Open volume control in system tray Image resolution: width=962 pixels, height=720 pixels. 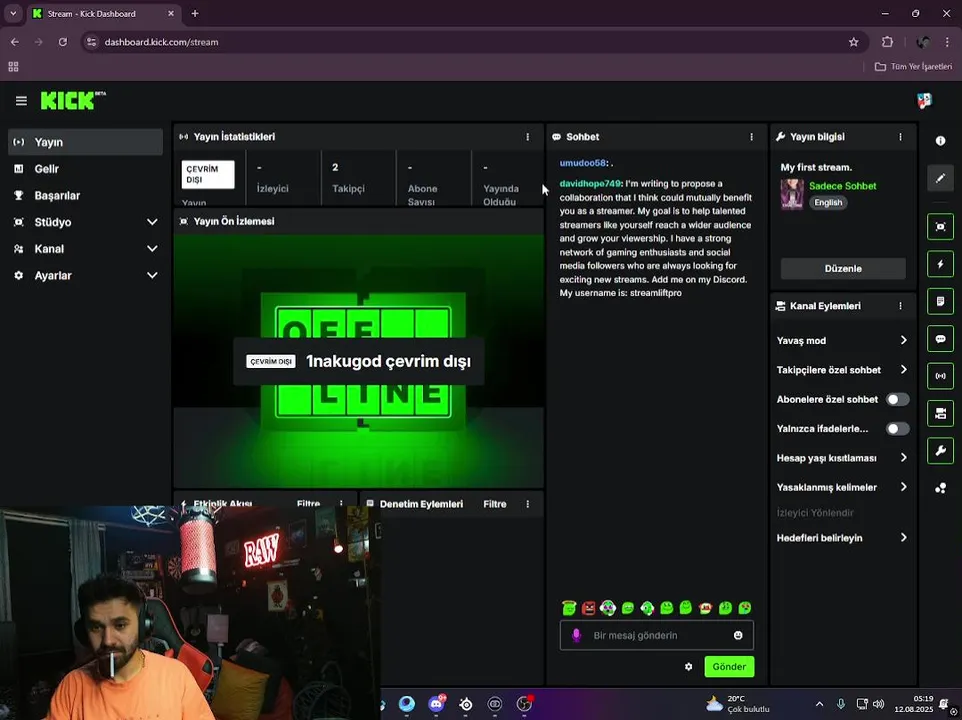(x=879, y=704)
